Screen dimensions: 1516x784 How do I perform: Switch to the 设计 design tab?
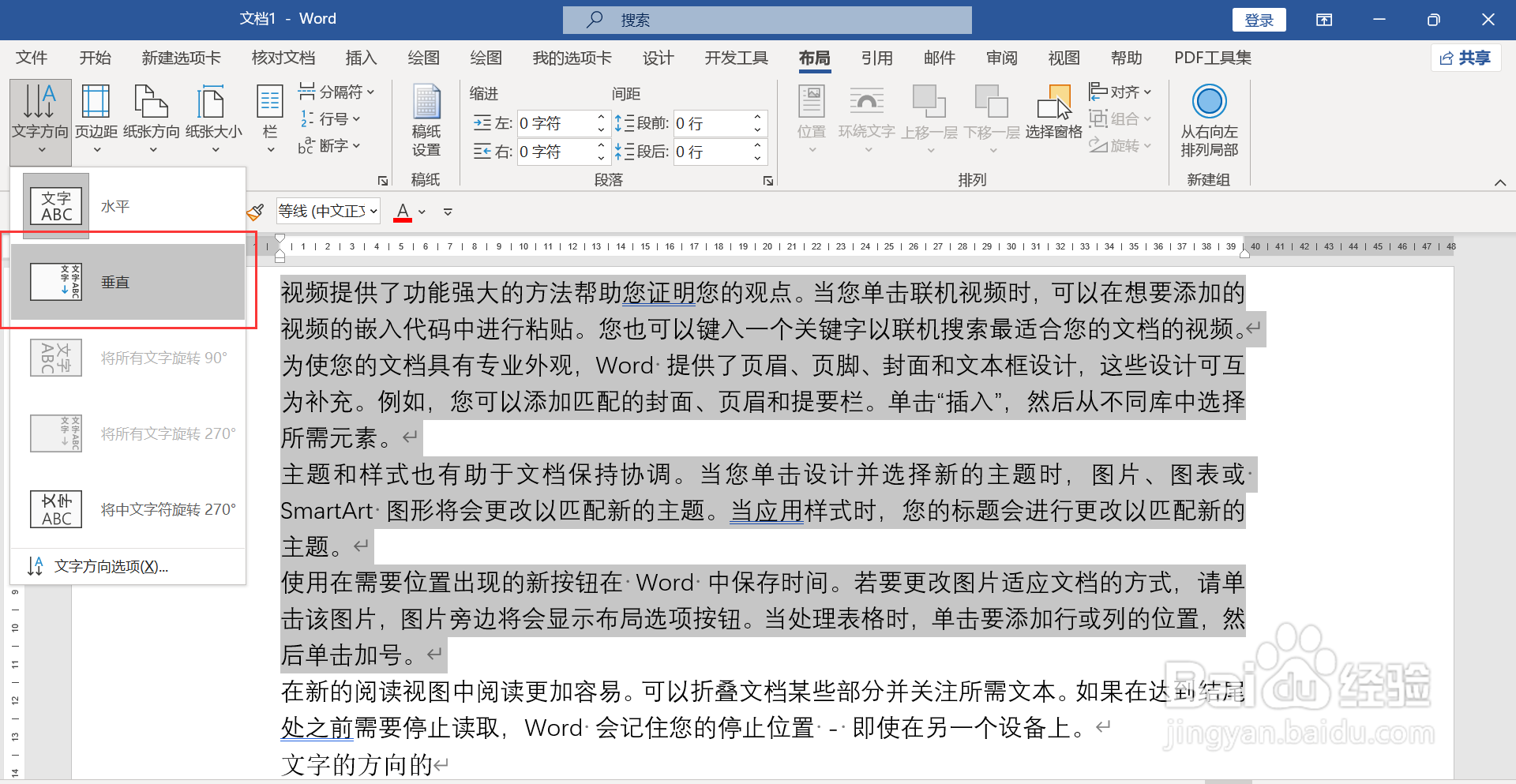pyautogui.click(x=658, y=58)
